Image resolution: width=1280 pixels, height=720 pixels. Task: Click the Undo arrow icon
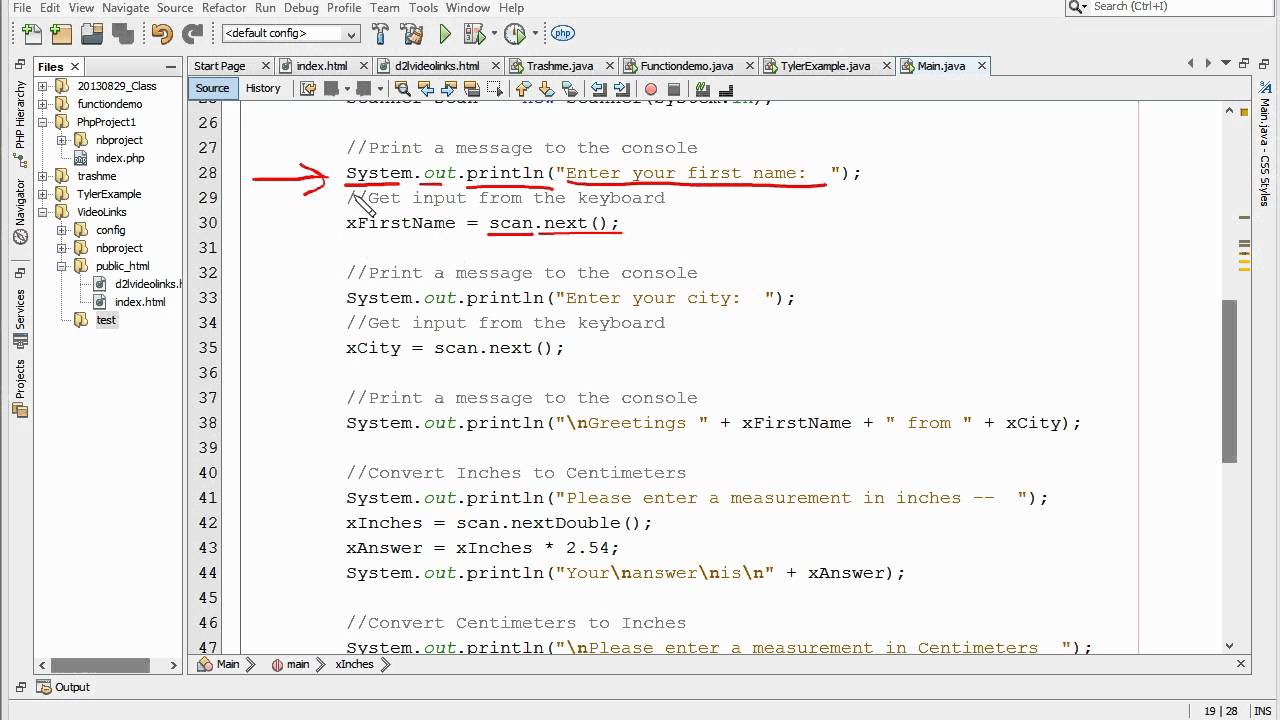(x=162, y=34)
